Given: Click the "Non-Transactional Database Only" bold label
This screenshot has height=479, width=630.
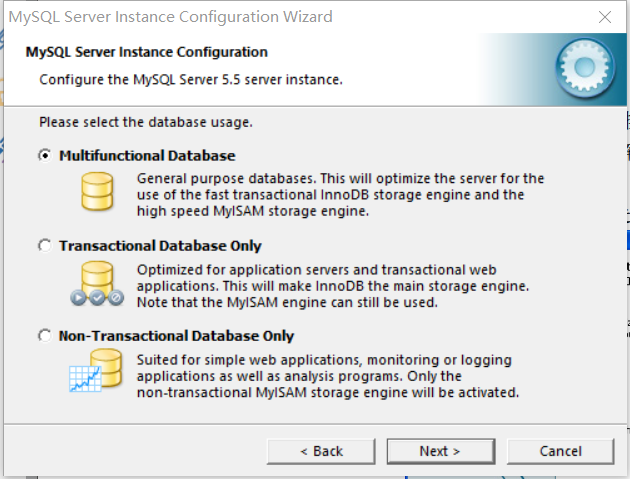Looking at the screenshot, I should [x=176, y=336].
